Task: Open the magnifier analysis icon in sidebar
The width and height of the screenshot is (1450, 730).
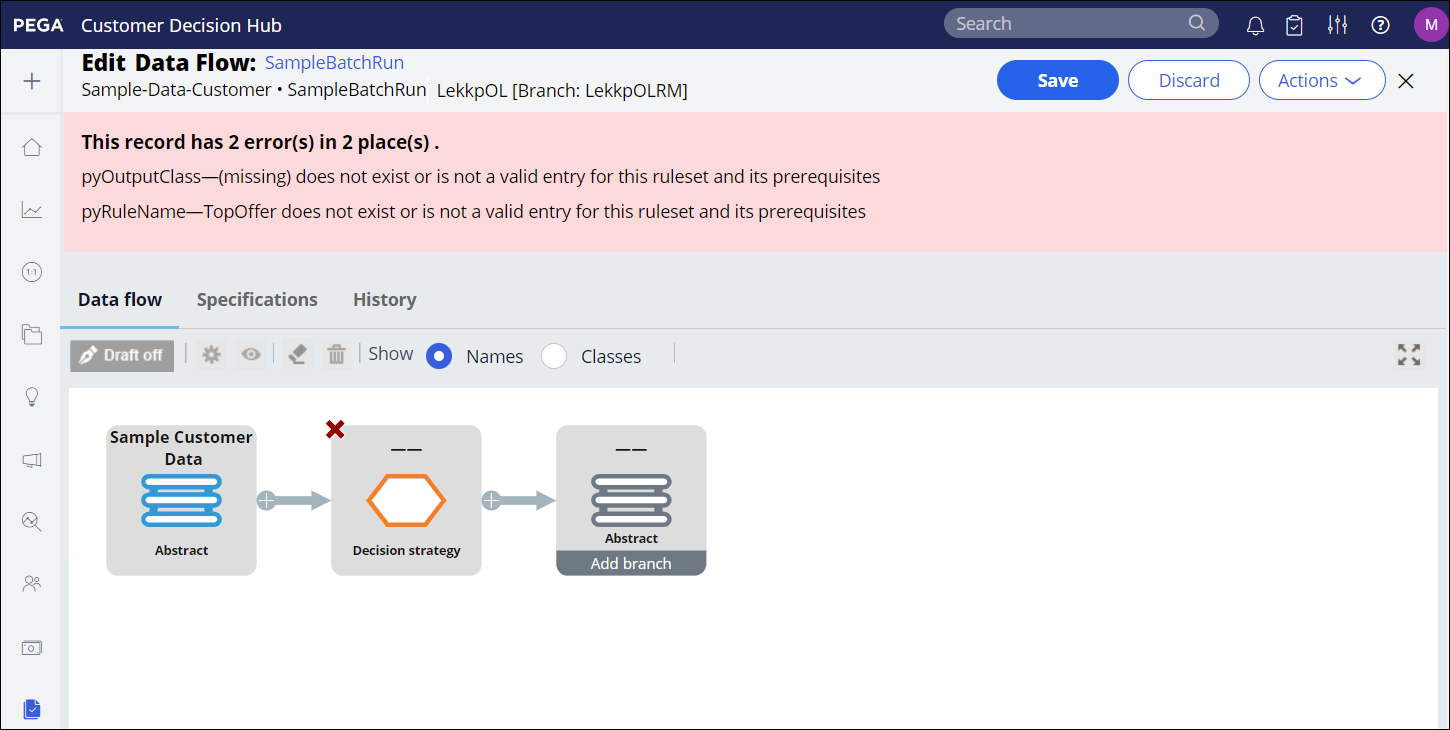Action: 32,521
